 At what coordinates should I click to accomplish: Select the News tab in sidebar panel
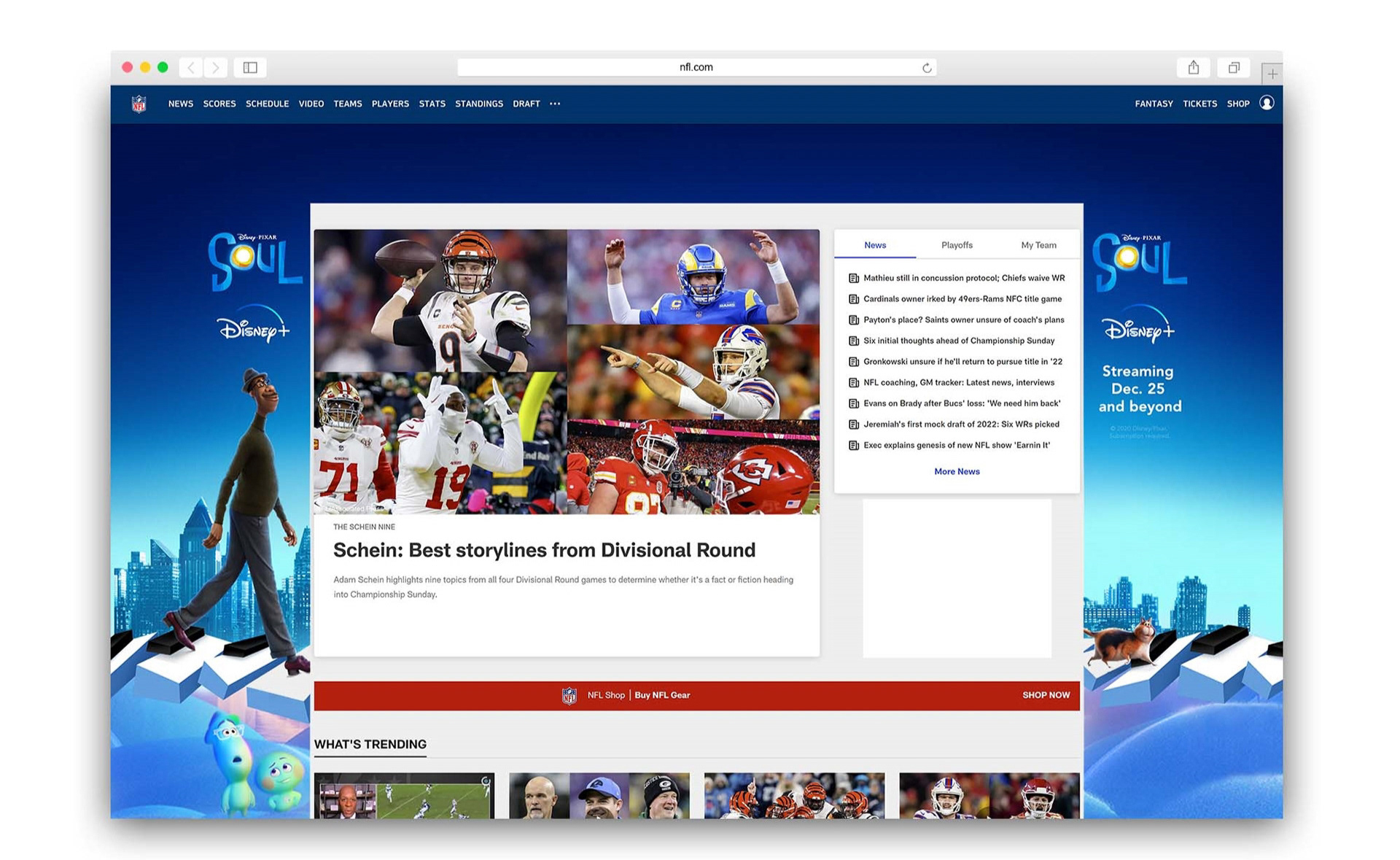tap(875, 245)
